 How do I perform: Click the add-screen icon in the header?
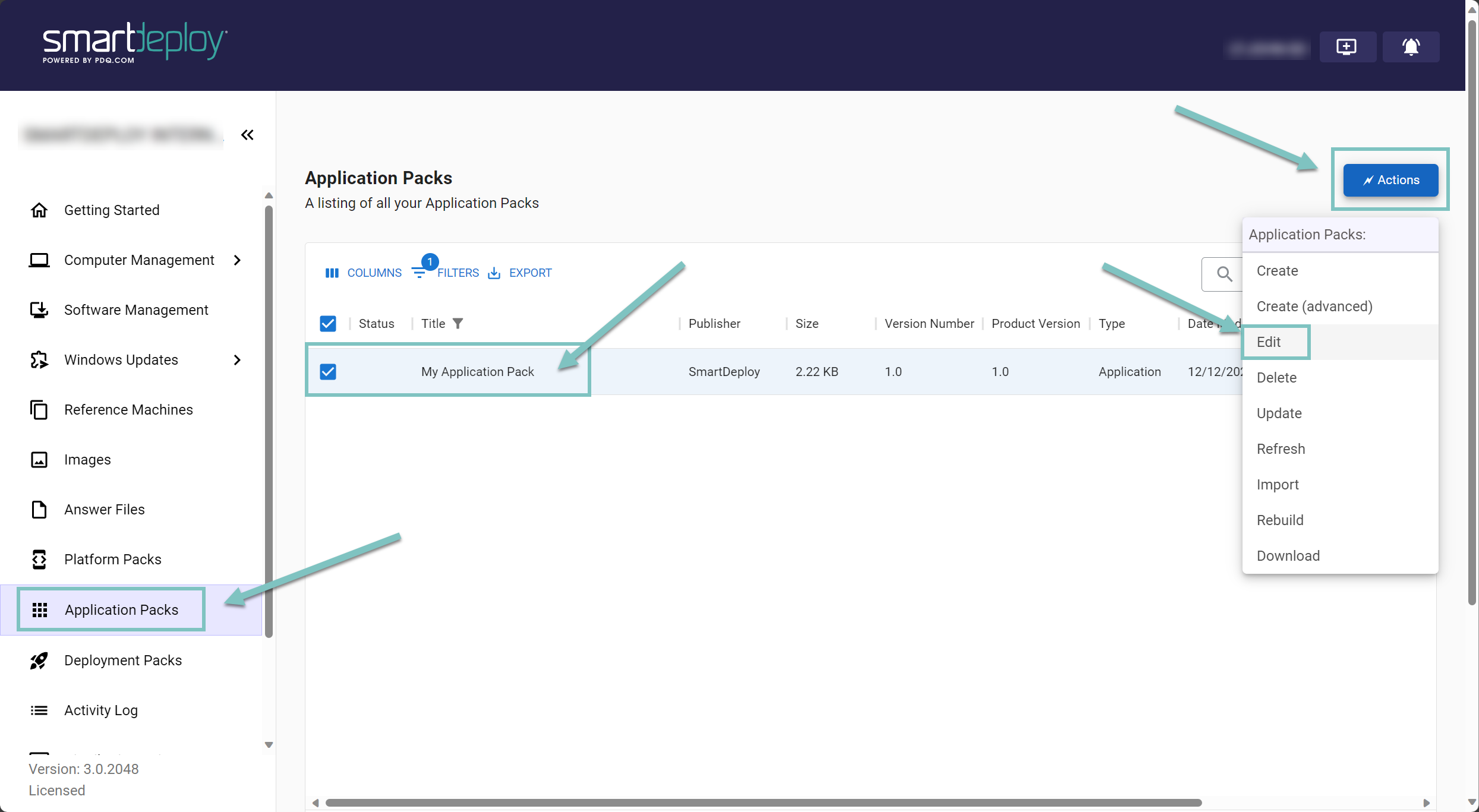point(1346,46)
